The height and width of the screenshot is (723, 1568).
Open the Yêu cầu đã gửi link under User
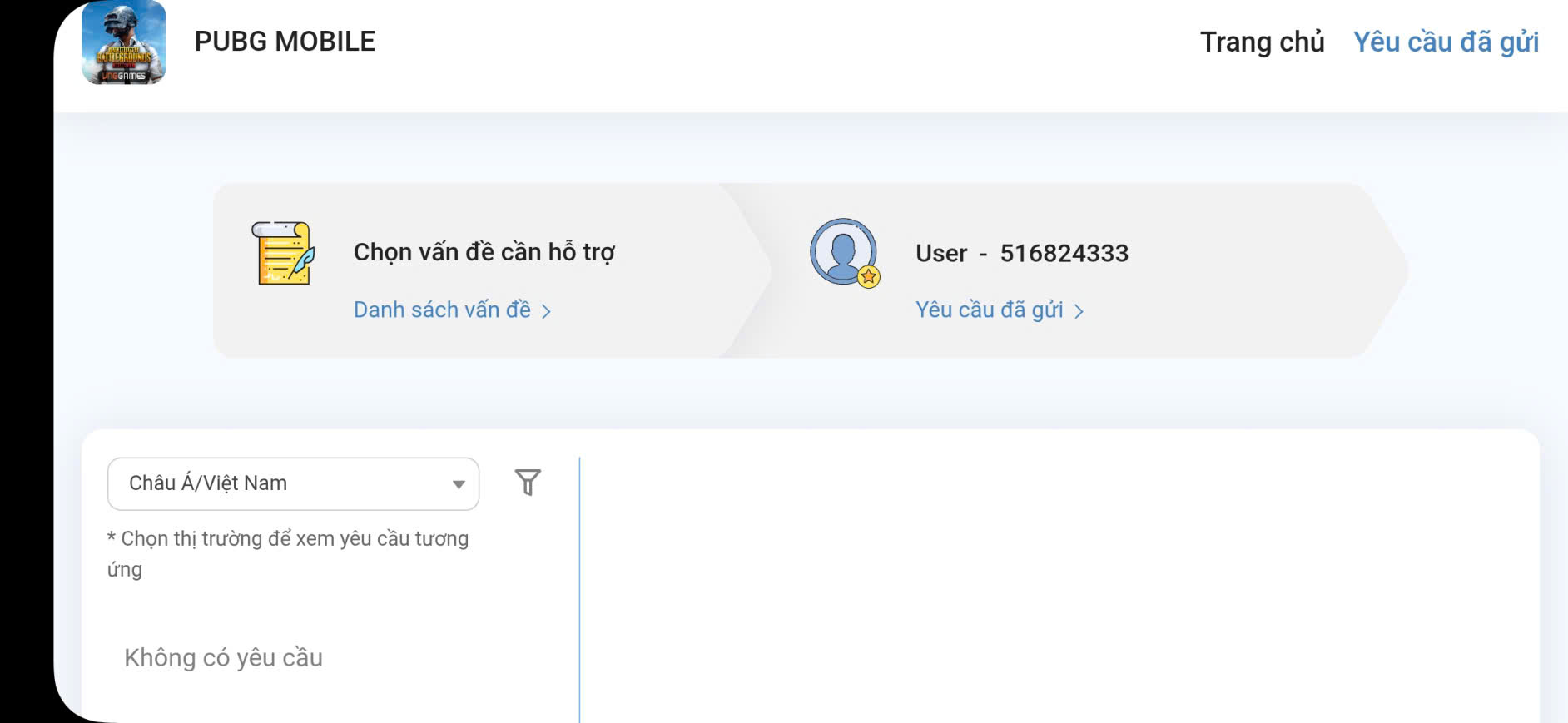pos(989,310)
